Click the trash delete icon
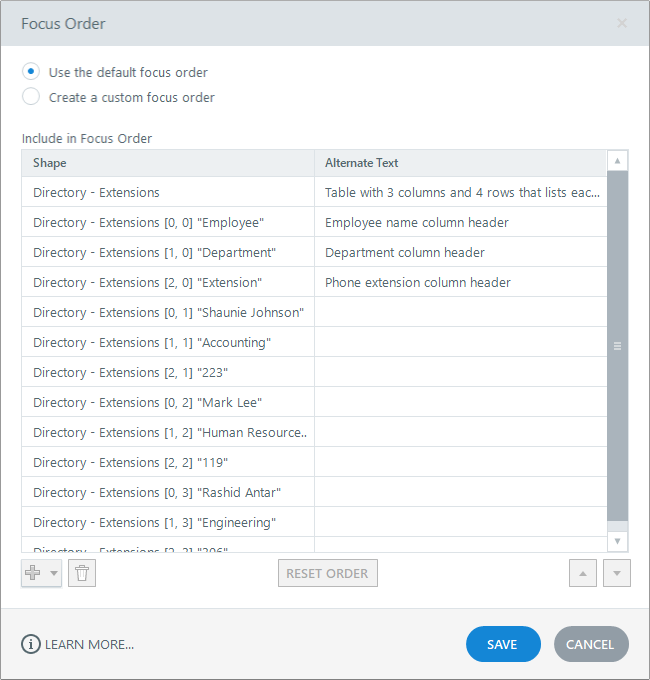 (83, 573)
